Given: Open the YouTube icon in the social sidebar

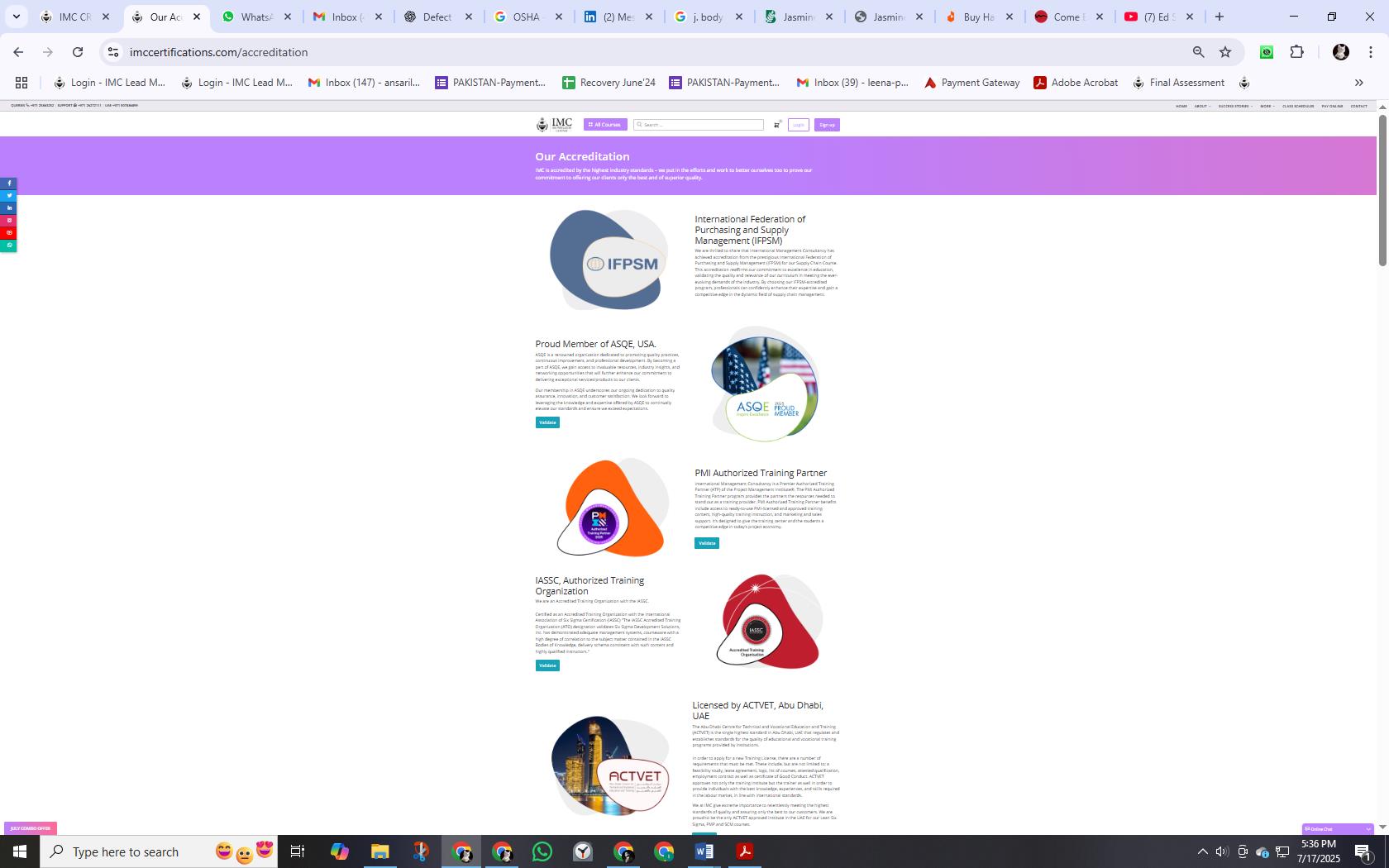Looking at the screenshot, I should (x=8, y=233).
